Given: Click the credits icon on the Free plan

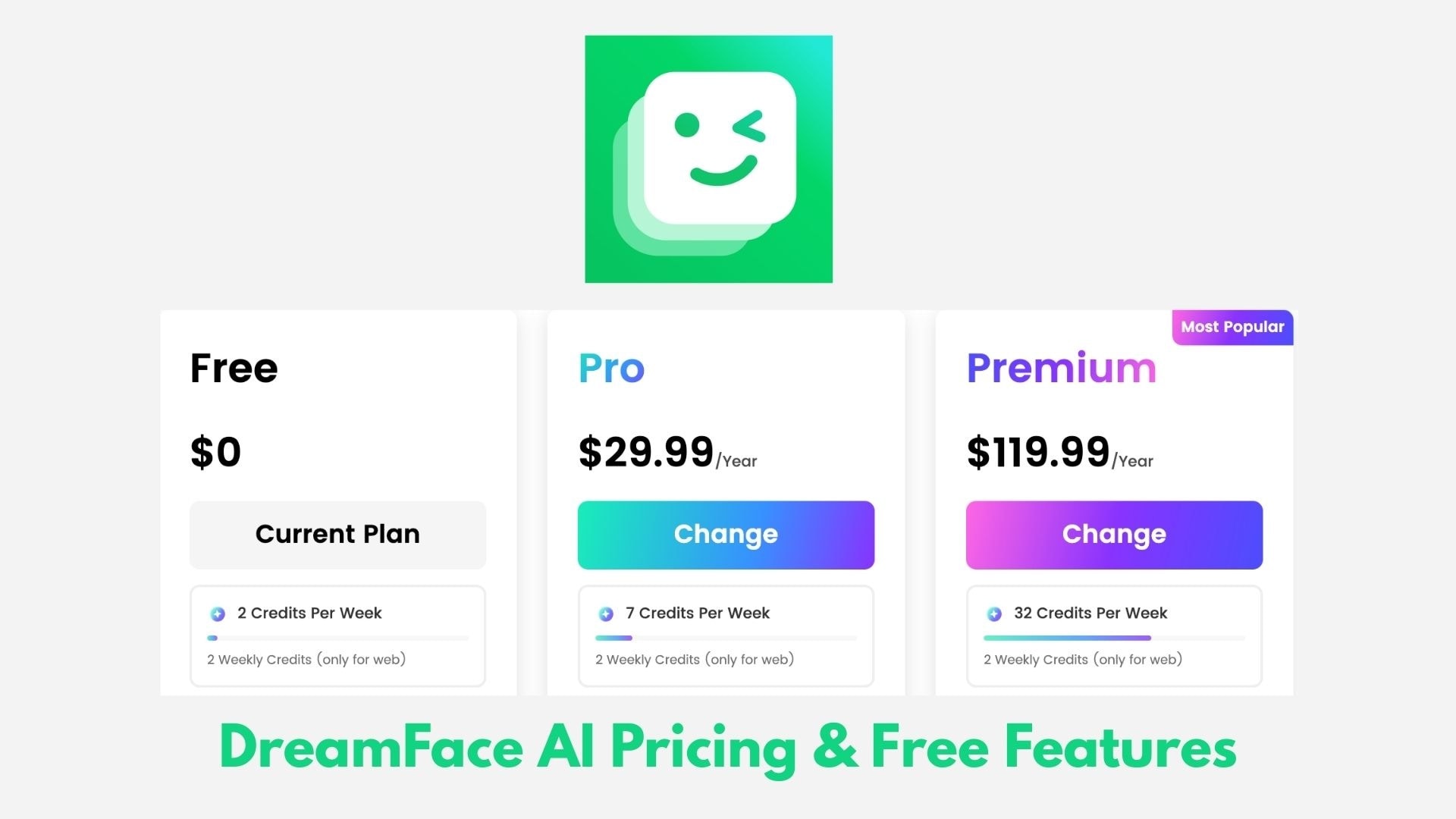Looking at the screenshot, I should tap(217, 613).
